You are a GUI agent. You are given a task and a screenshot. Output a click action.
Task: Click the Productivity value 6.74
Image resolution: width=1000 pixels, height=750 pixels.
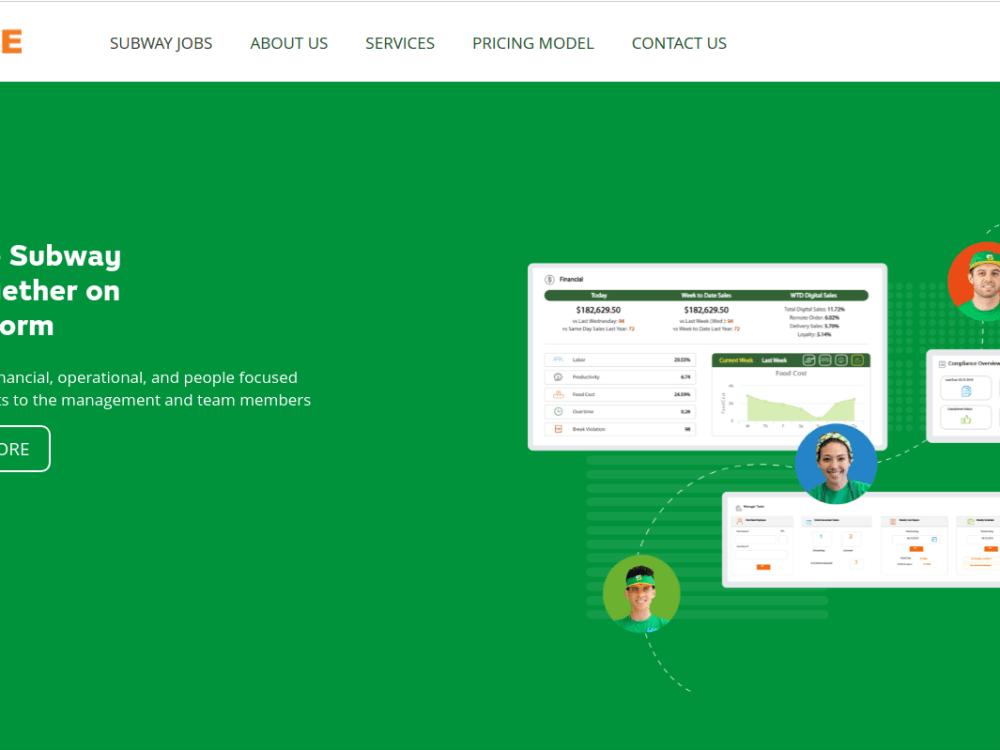point(685,377)
